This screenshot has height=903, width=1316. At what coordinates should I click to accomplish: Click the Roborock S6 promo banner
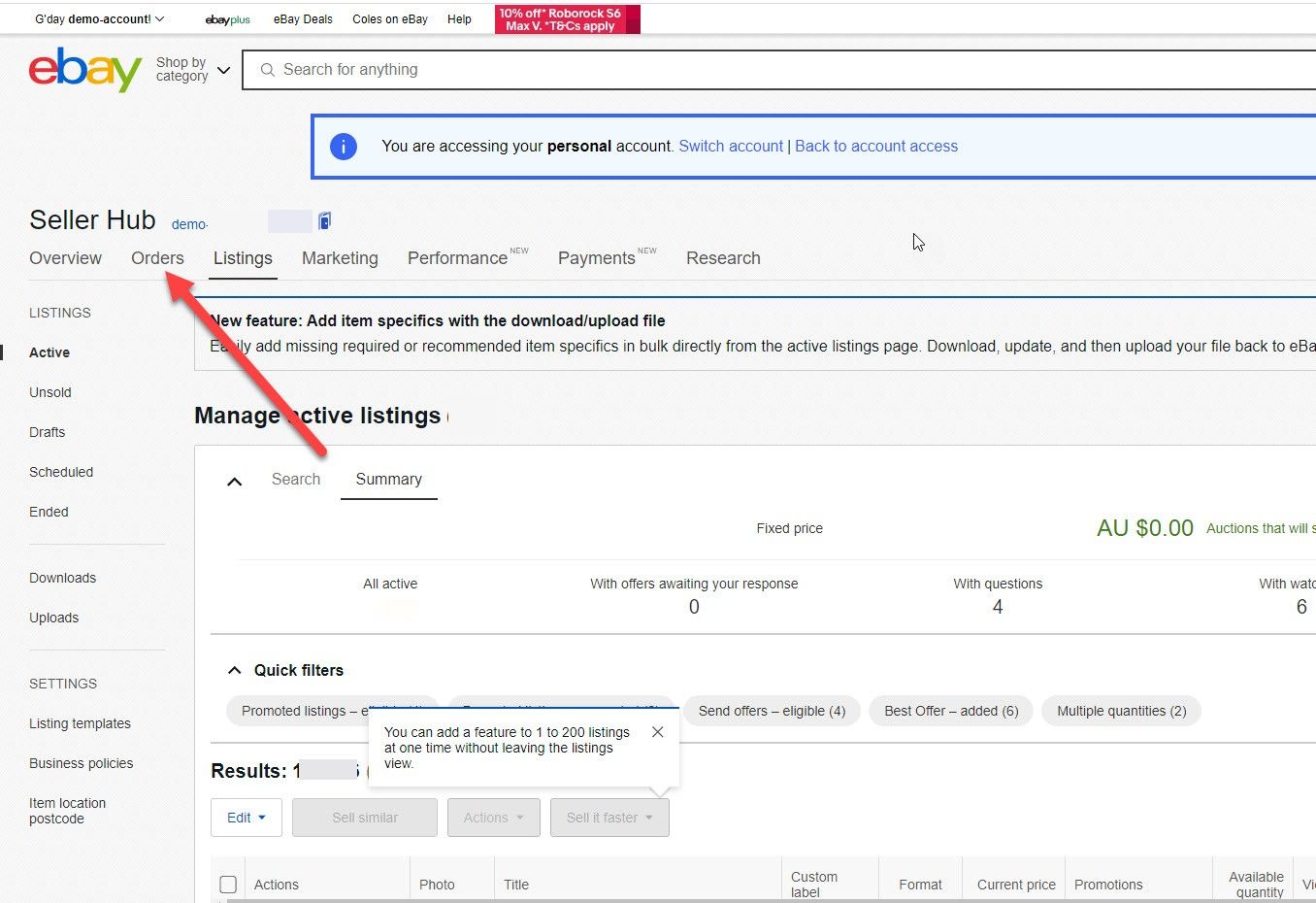click(x=568, y=19)
